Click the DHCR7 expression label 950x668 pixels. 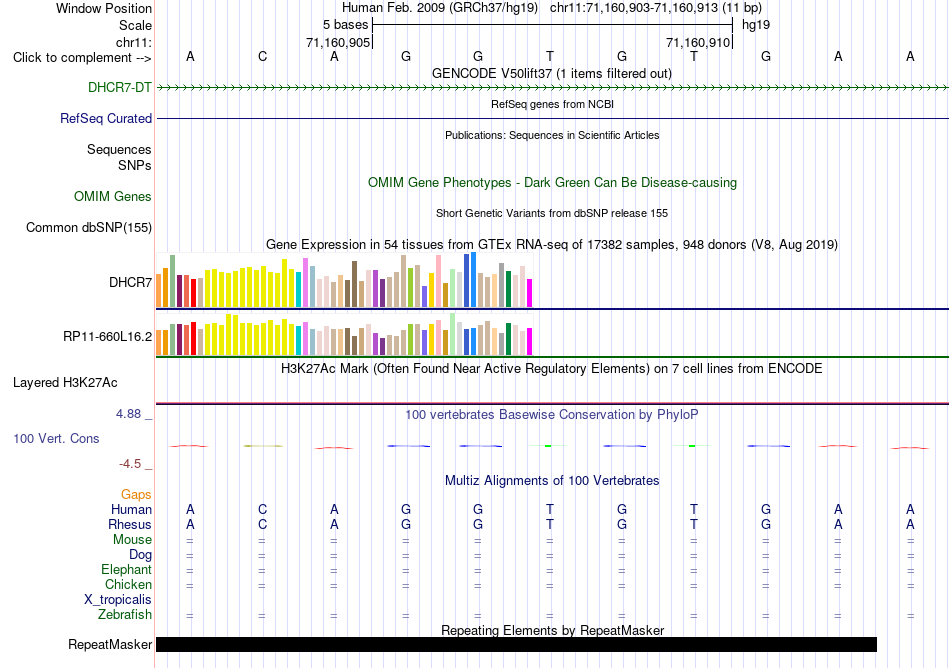pyautogui.click(x=130, y=282)
